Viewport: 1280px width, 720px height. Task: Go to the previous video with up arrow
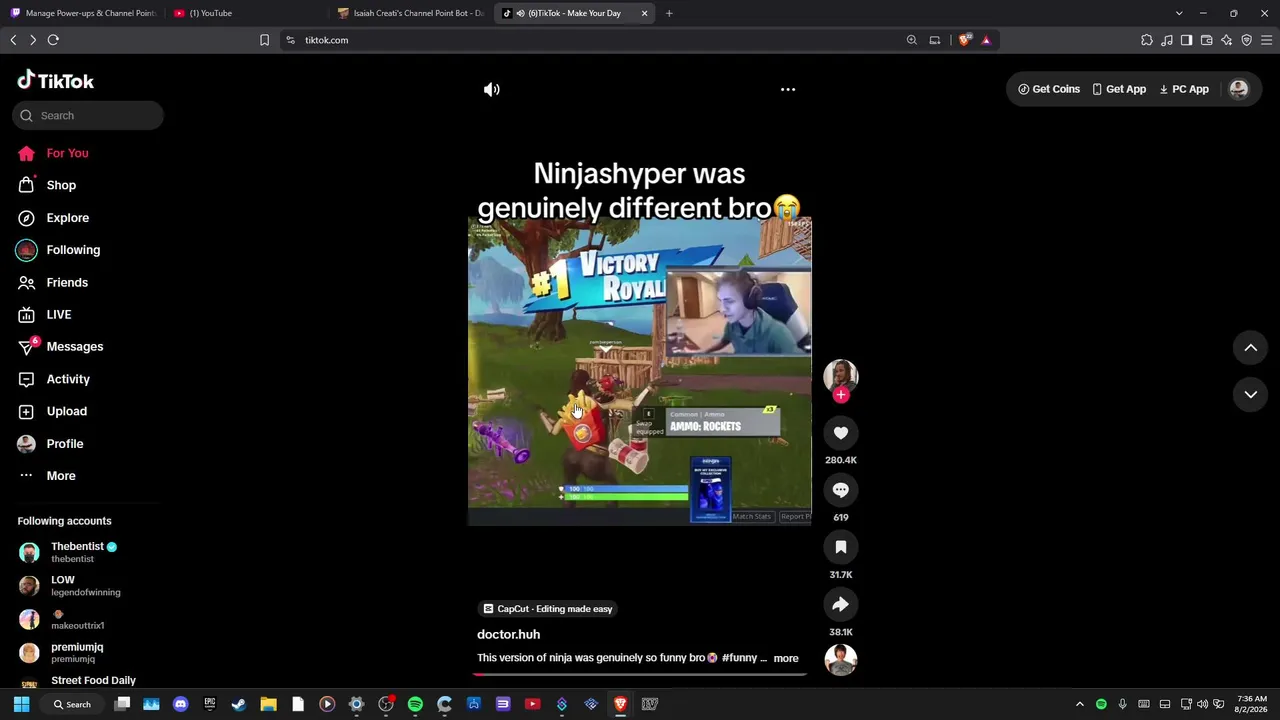pyautogui.click(x=1250, y=347)
